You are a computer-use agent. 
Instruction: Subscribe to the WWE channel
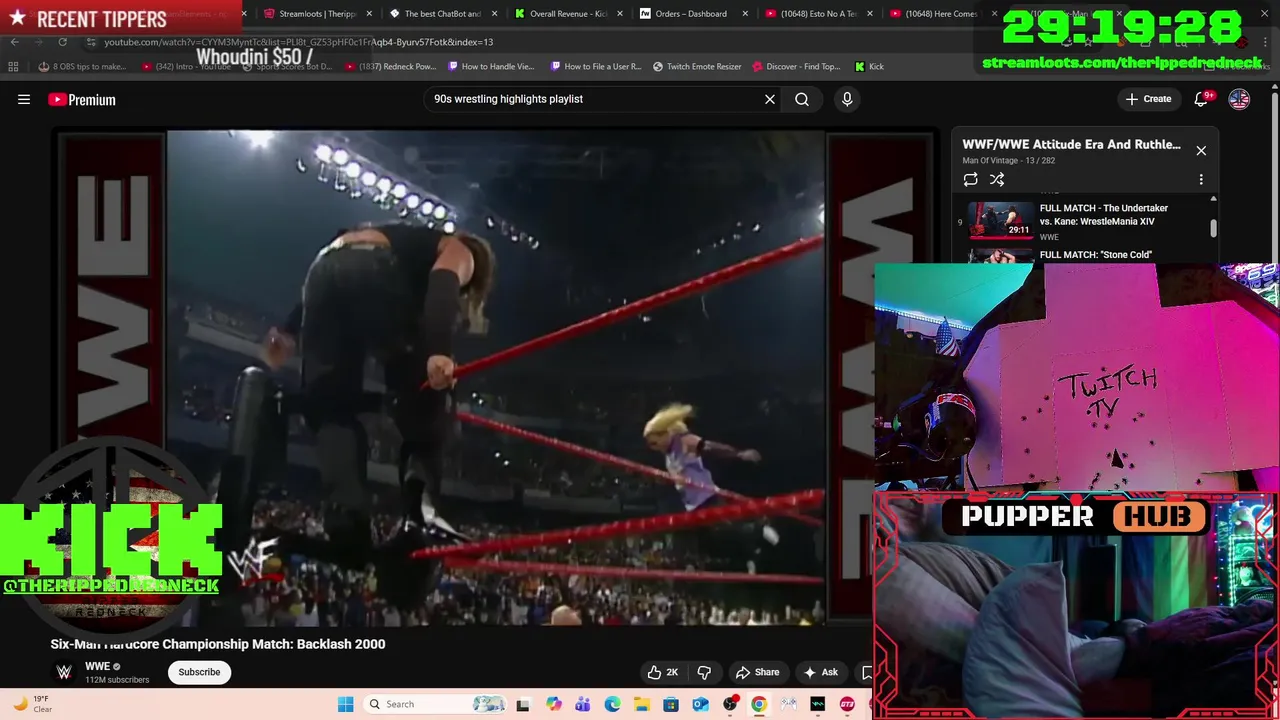tap(199, 672)
